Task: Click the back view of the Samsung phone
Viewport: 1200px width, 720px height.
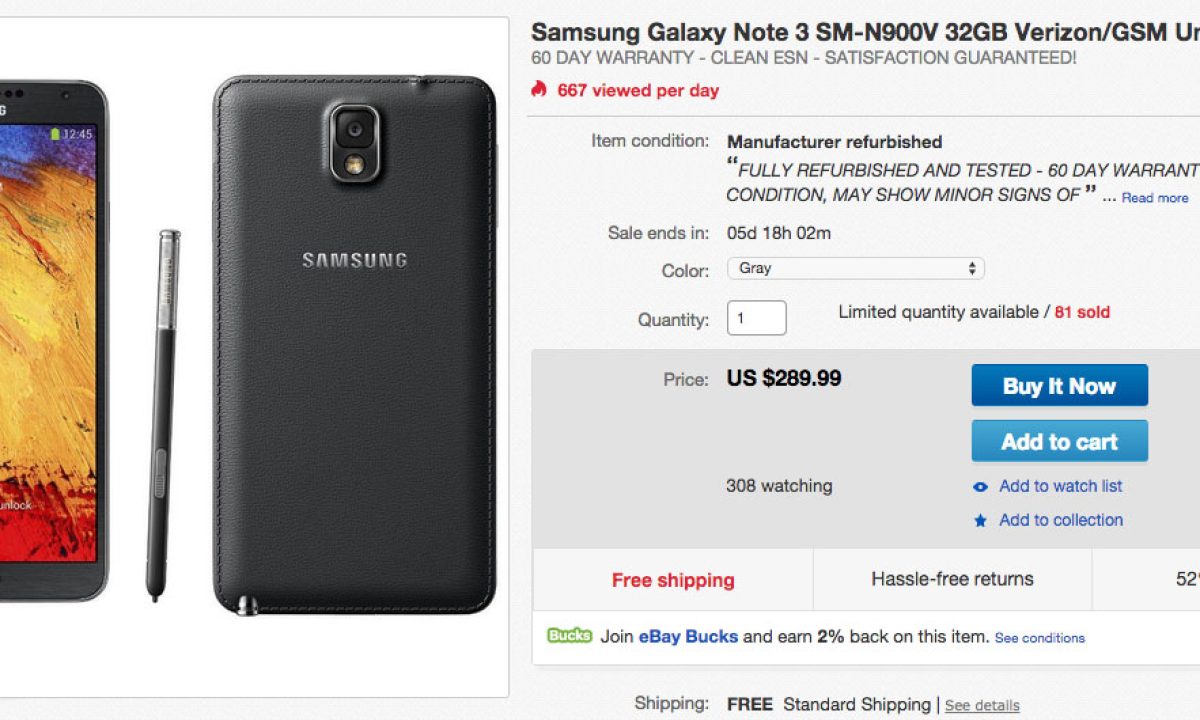Action: pos(354,345)
